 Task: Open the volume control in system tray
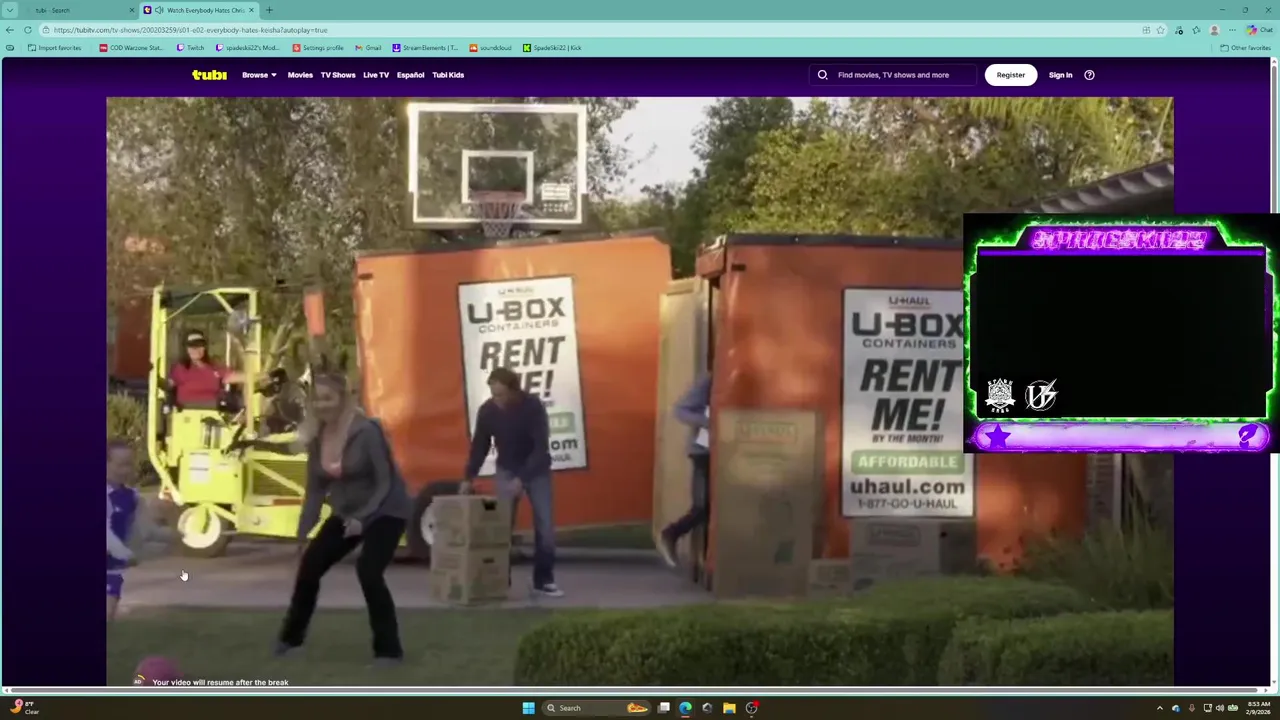pyautogui.click(x=1219, y=708)
